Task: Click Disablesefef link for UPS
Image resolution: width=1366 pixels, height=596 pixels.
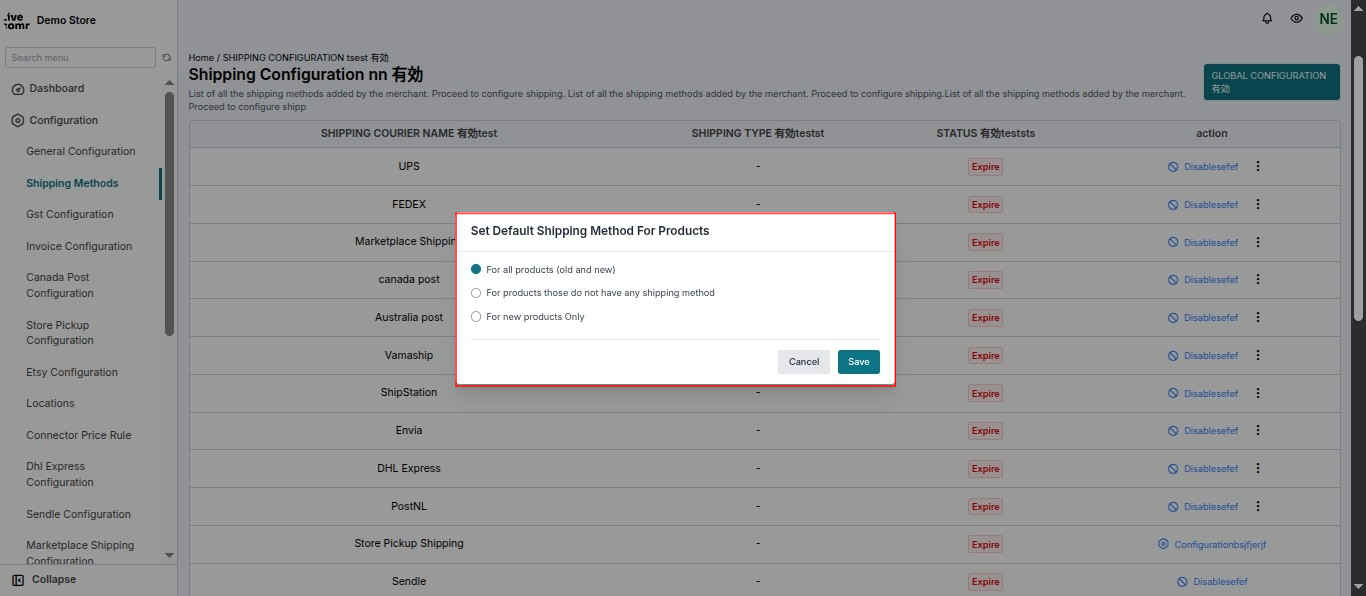Action: tap(1203, 167)
